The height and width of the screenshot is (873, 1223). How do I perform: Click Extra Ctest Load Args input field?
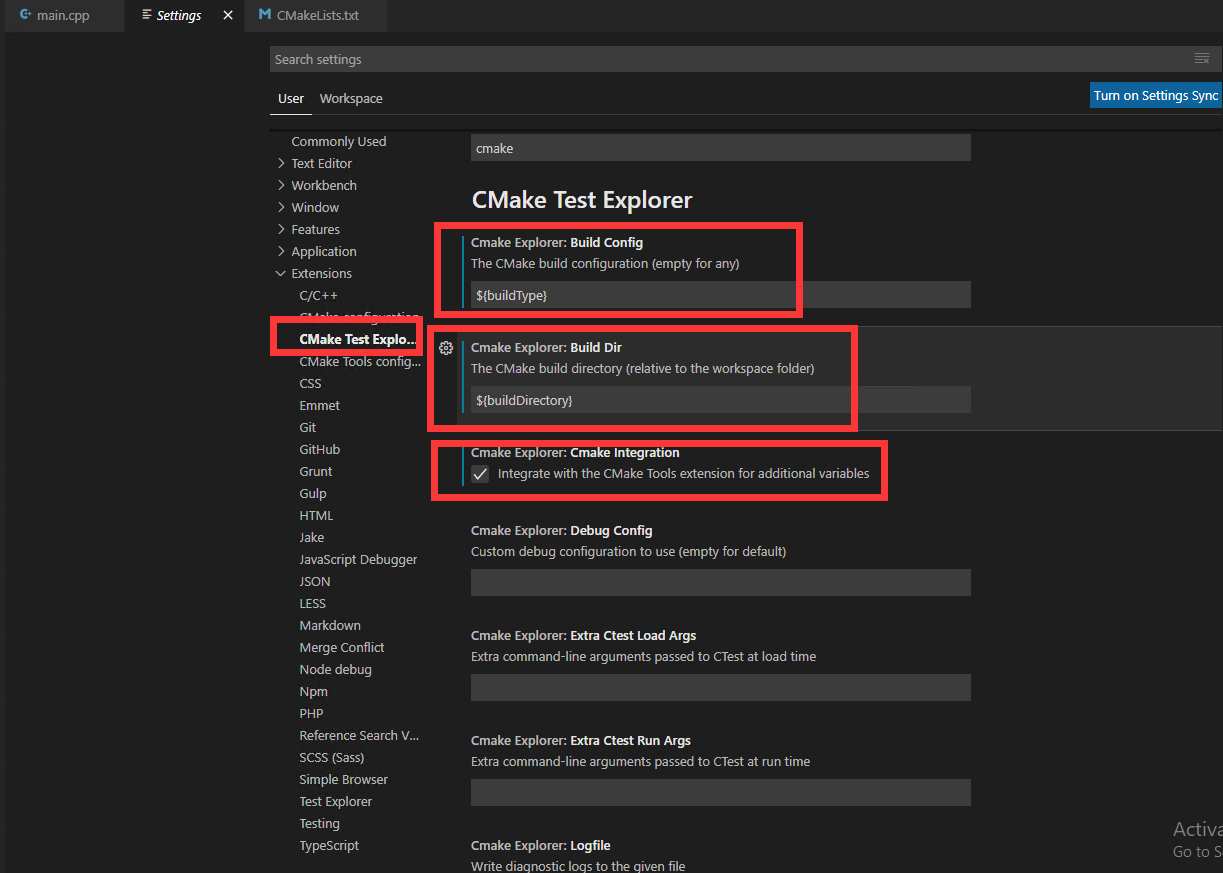720,687
